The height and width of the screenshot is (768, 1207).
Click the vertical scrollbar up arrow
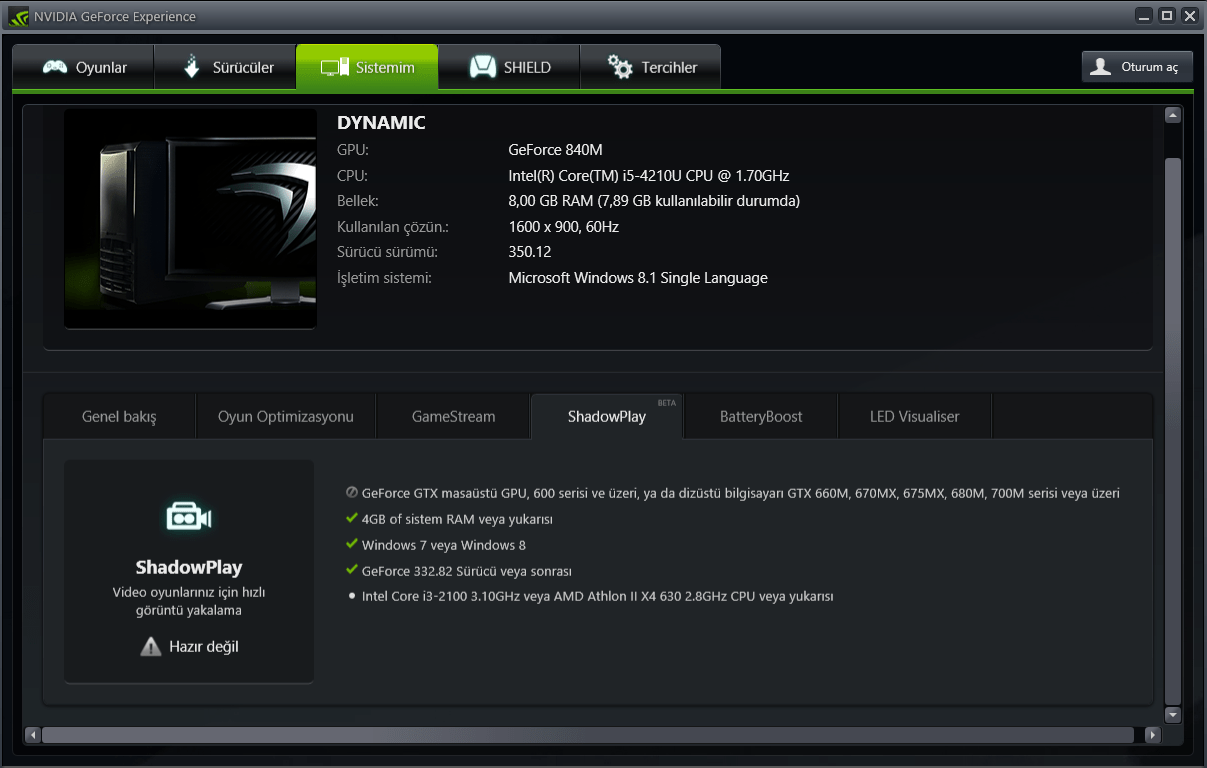[1173, 115]
